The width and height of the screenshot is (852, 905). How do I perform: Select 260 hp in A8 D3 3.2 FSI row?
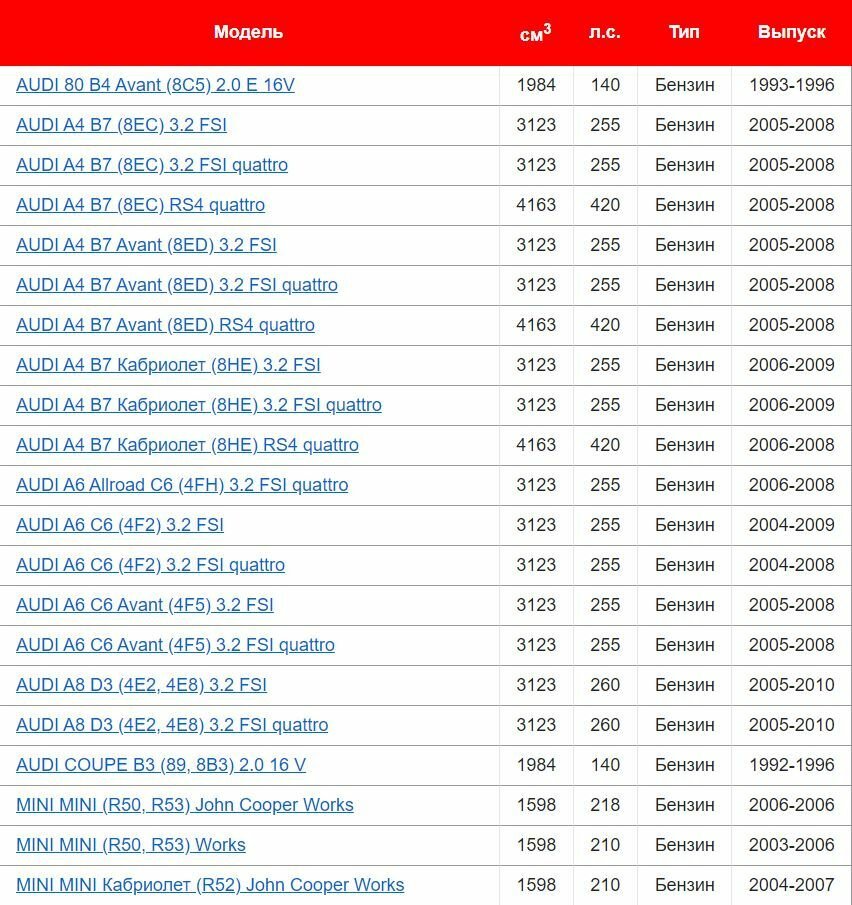pos(605,685)
